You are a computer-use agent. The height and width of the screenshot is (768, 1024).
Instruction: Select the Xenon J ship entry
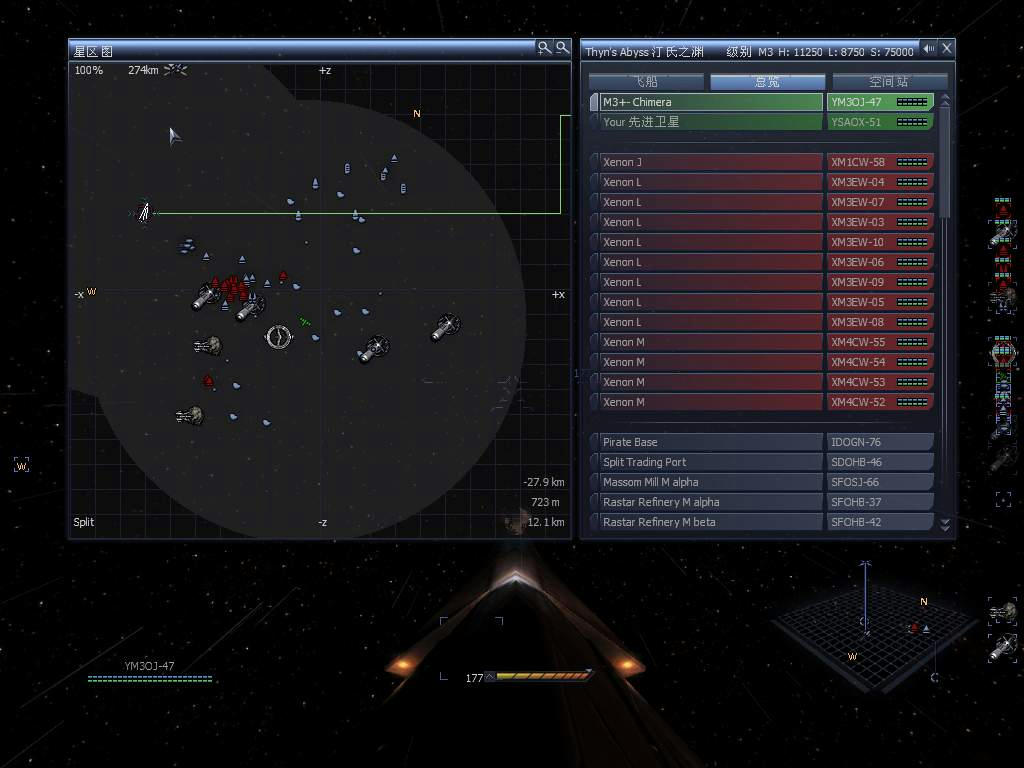(761, 162)
